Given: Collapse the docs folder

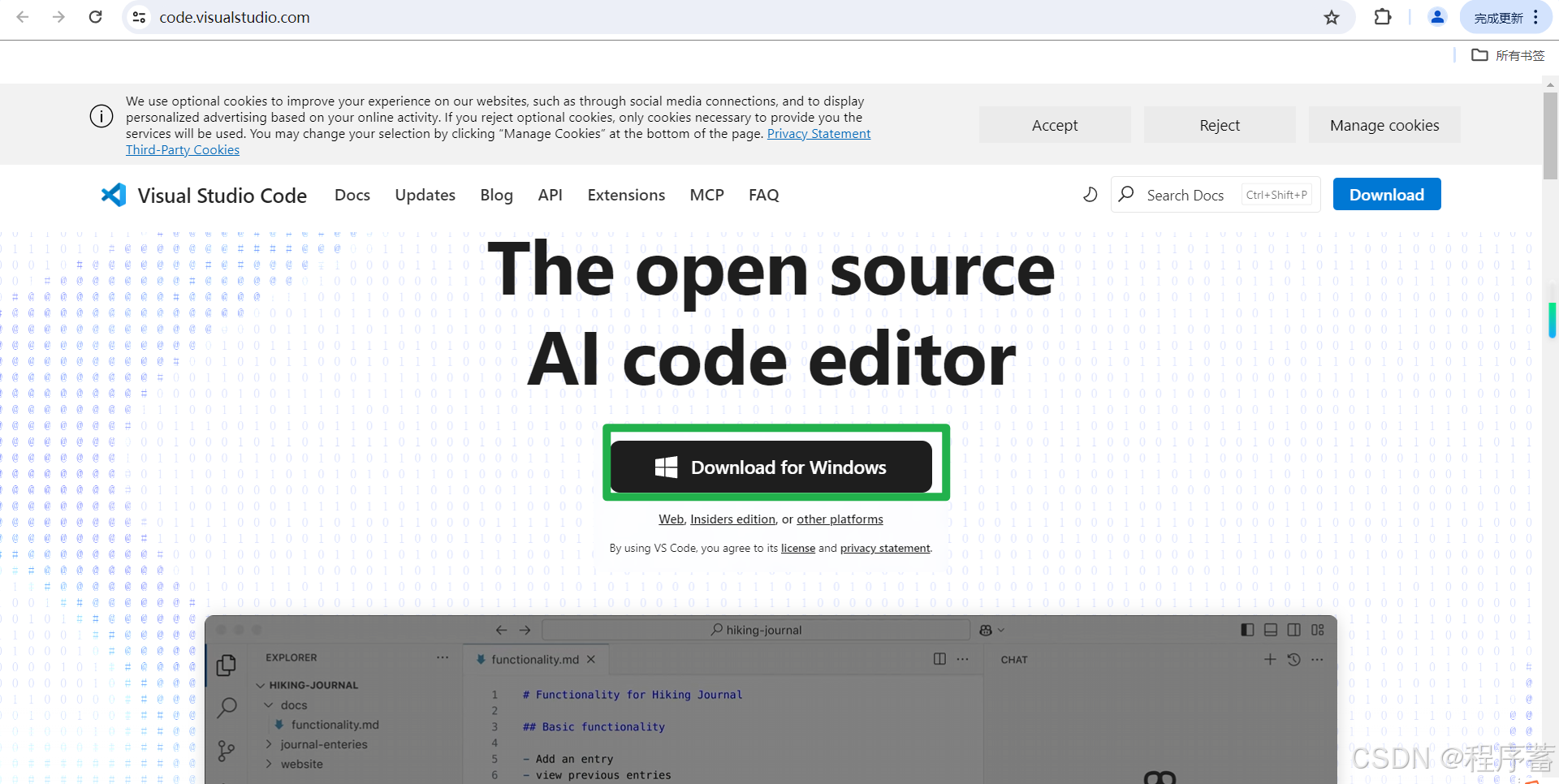Looking at the screenshot, I should [269, 705].
